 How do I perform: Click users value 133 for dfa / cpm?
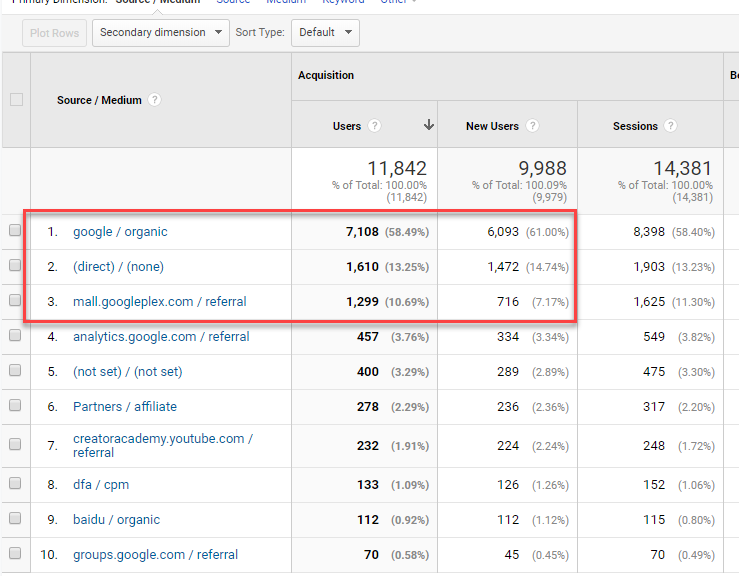(x=368, y=485)
